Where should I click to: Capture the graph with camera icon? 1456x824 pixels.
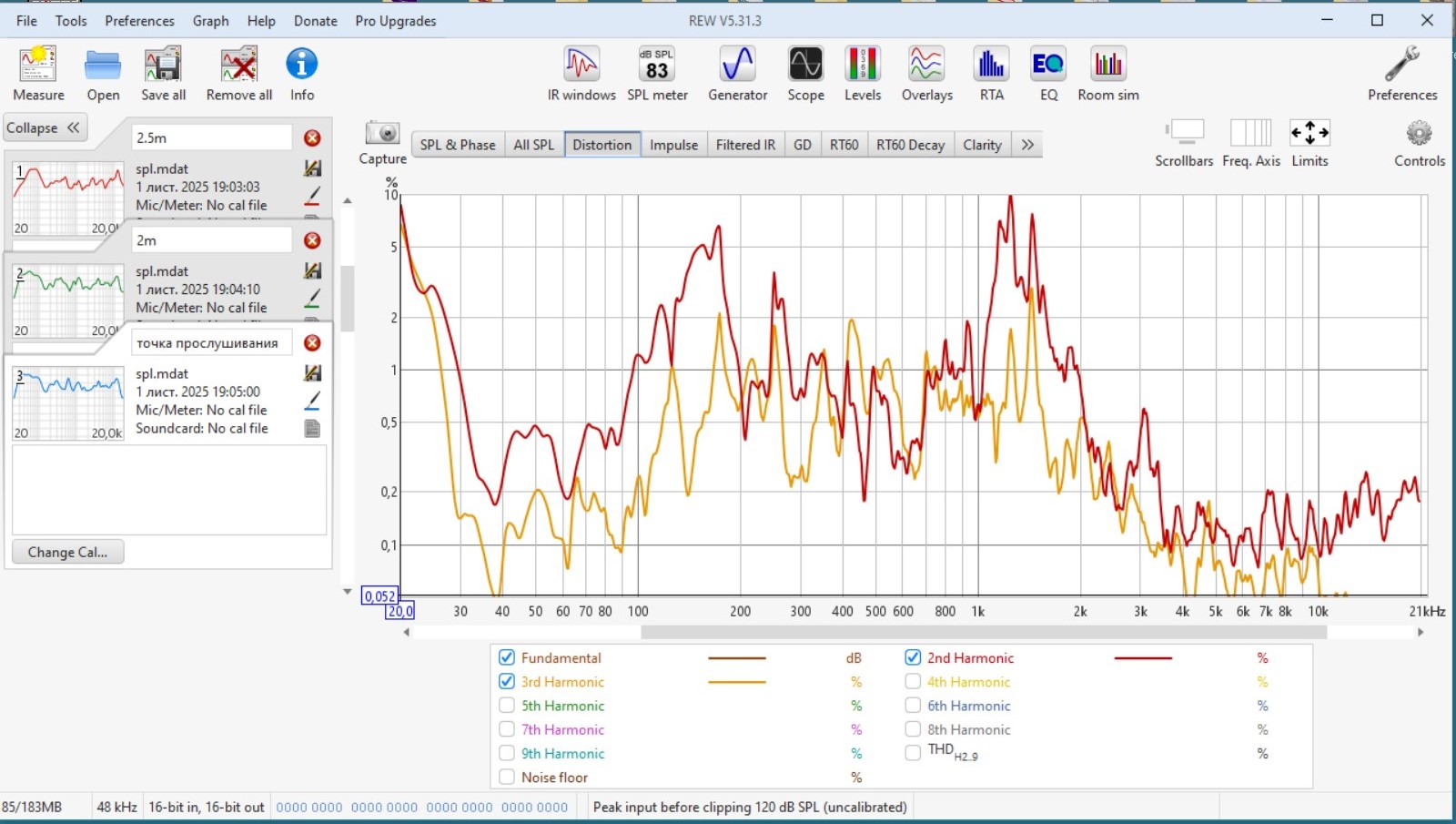point(383,134)
